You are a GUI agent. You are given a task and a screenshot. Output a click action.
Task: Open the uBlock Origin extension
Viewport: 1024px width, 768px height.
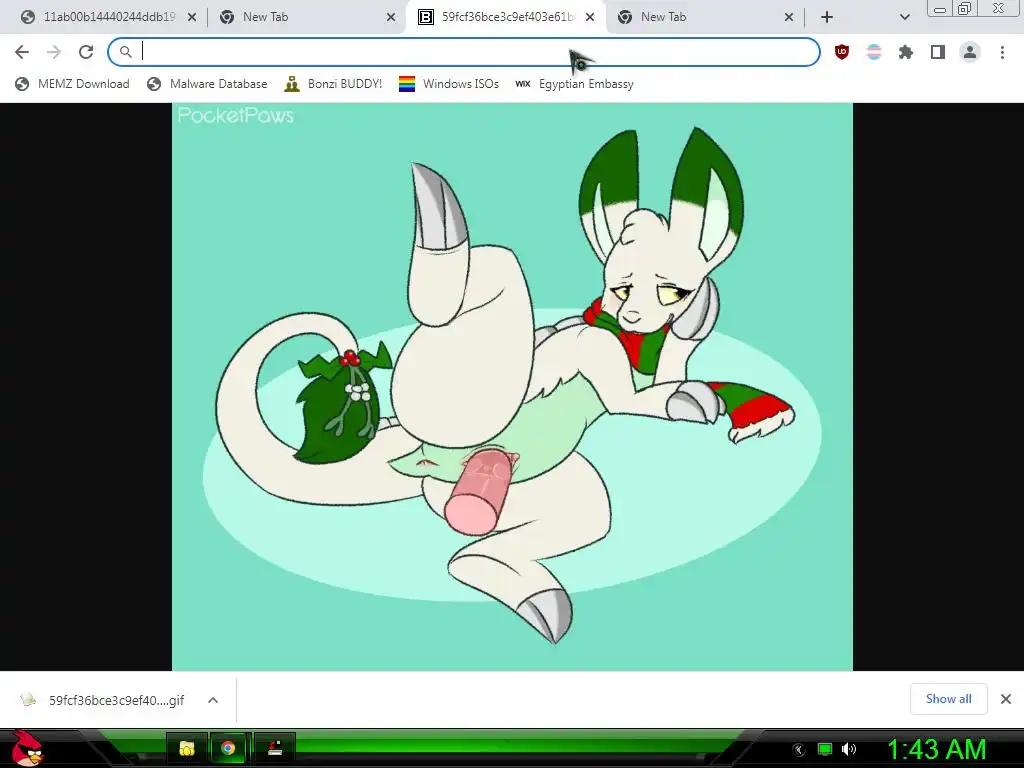(842, 52)
